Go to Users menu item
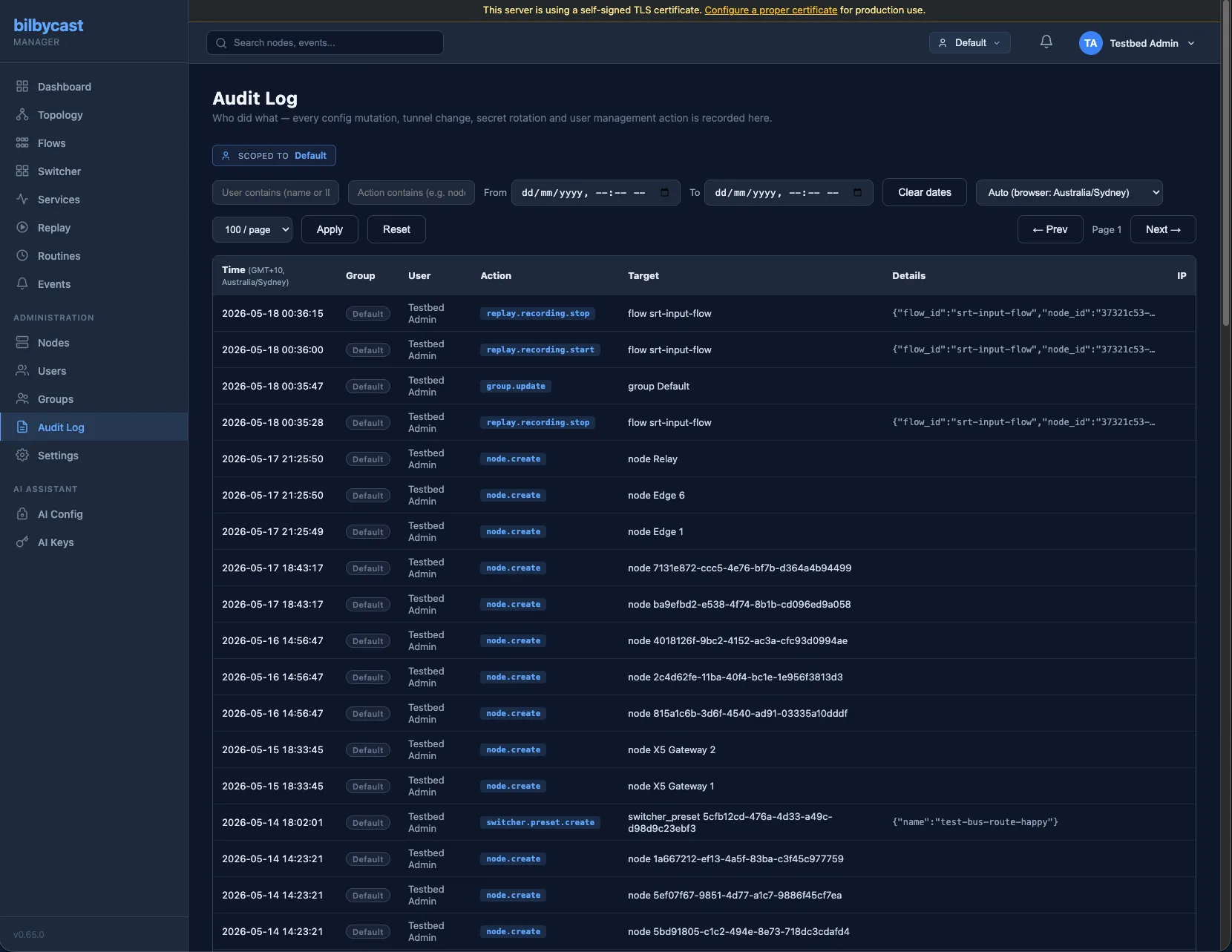The width and height of the screenshot is (1232, 952). (x=94, y=371)
